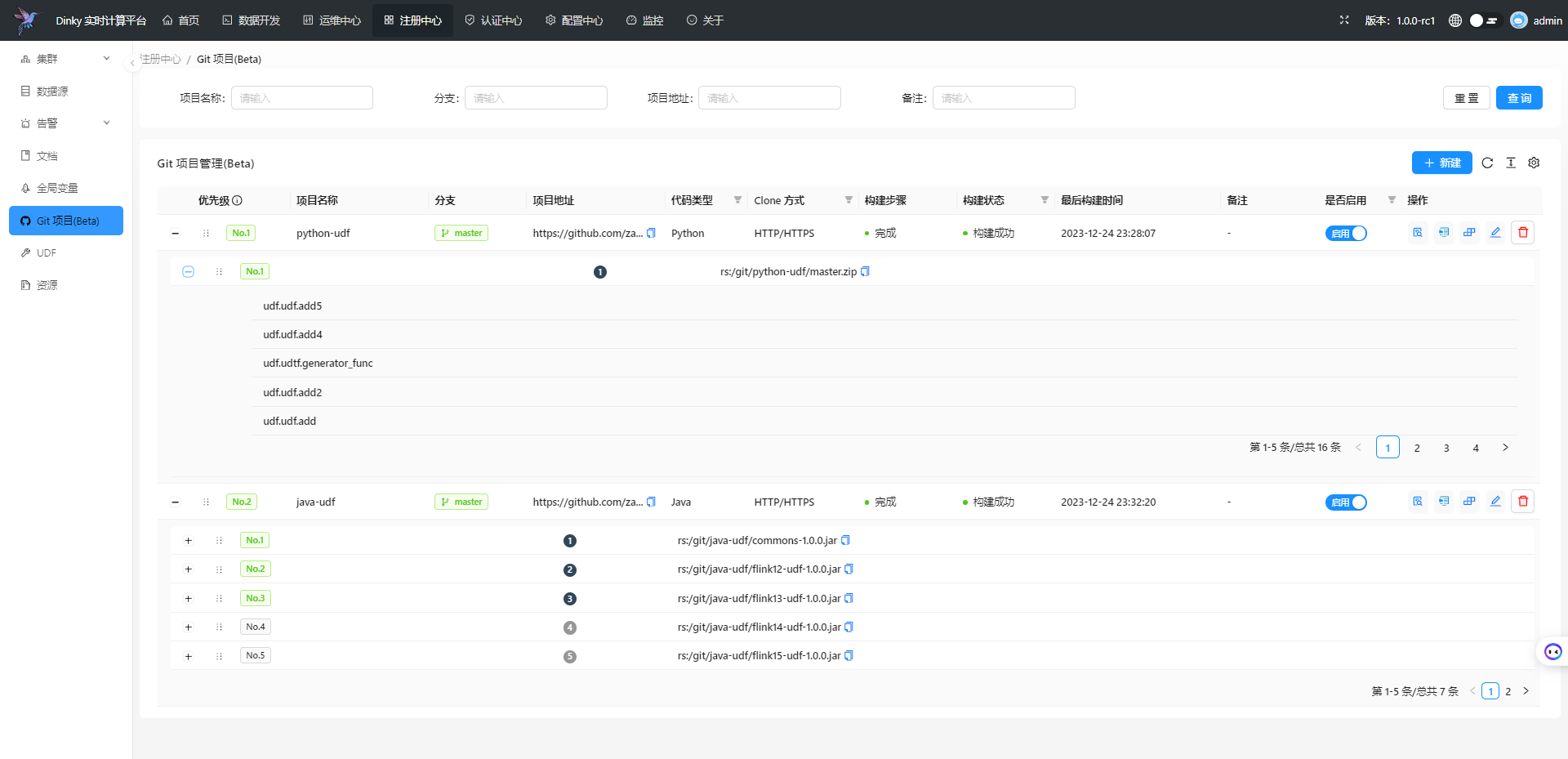Copy master.zip resource path

pos(865,271)
